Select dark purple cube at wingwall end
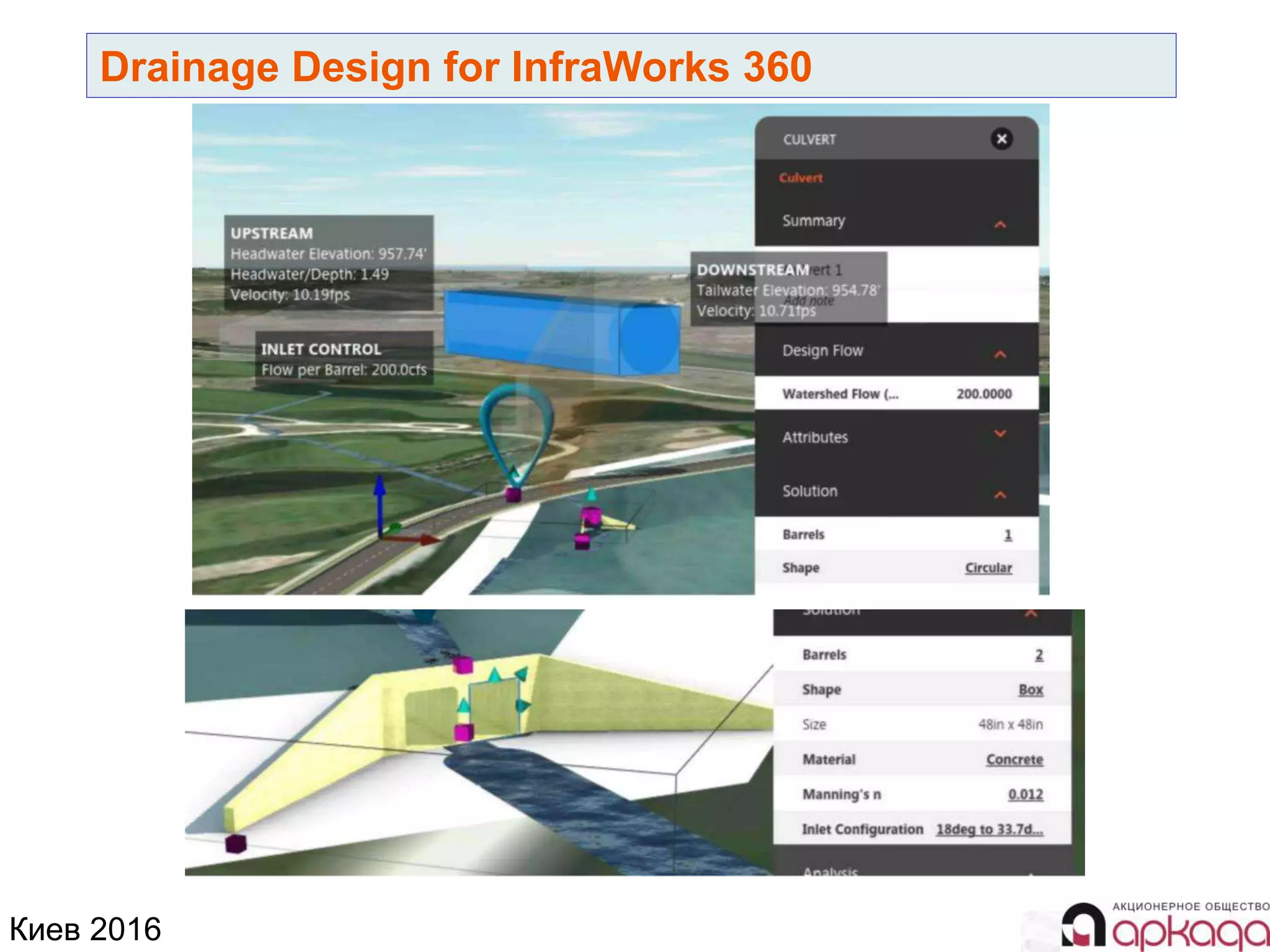The image size is (1270, 952). (x=236, y=844)
